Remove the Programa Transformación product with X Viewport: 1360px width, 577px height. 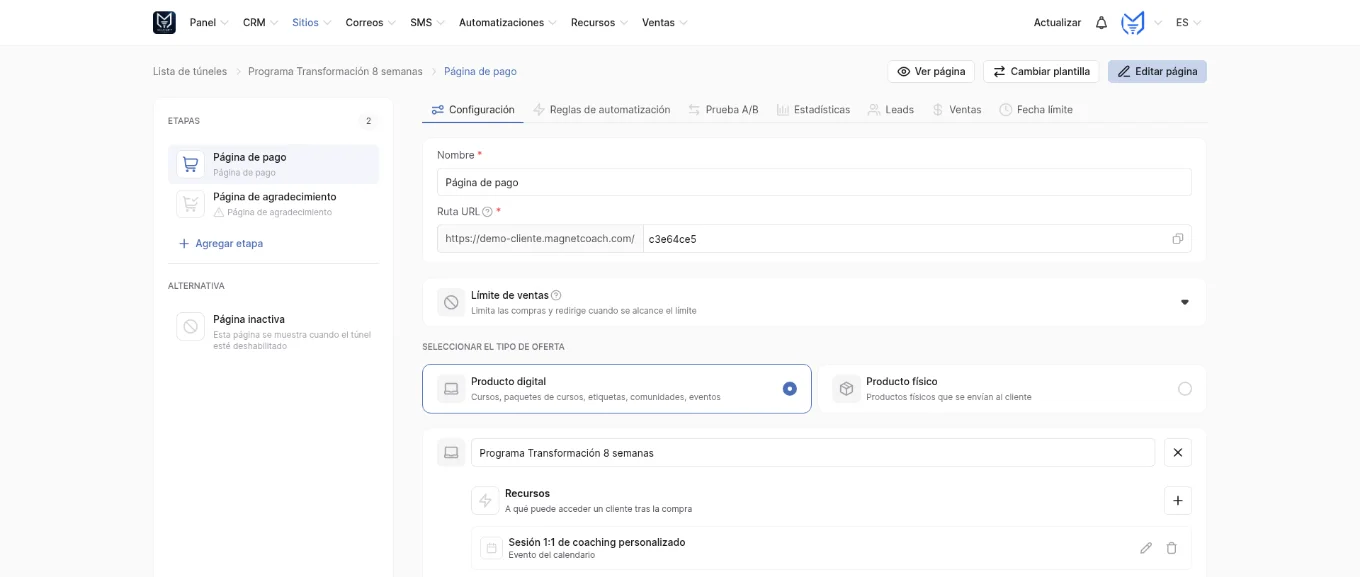pos(1177,453)
